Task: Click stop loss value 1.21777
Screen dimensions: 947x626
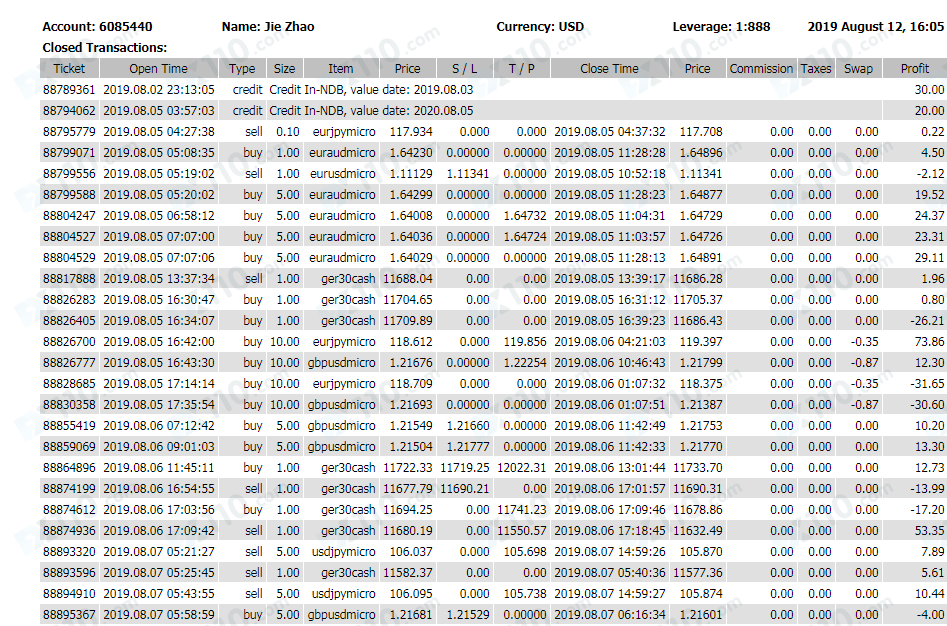Action: tap(467, 447)
